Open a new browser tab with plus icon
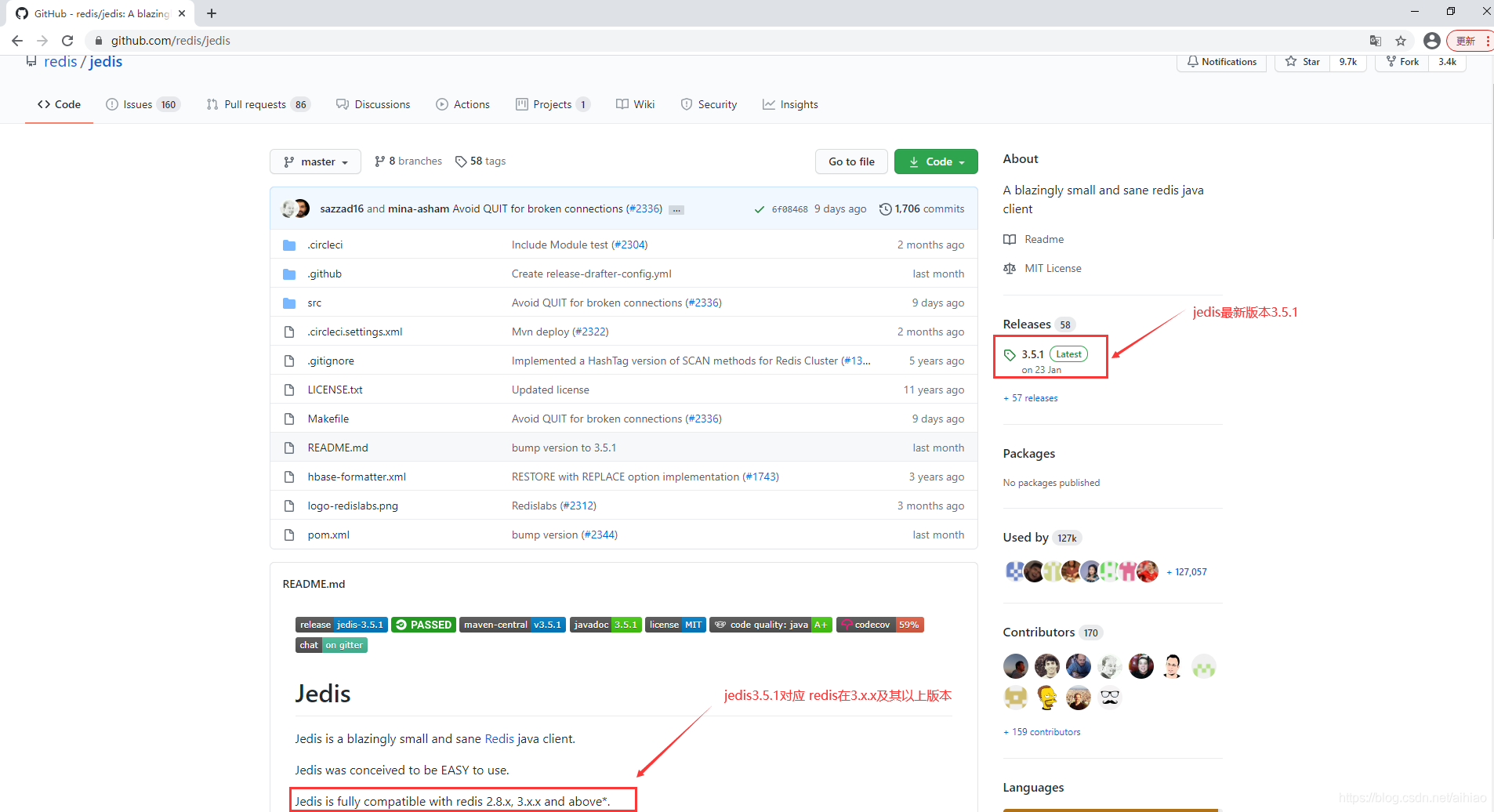The image size is (1494, 812). (212, 13)
